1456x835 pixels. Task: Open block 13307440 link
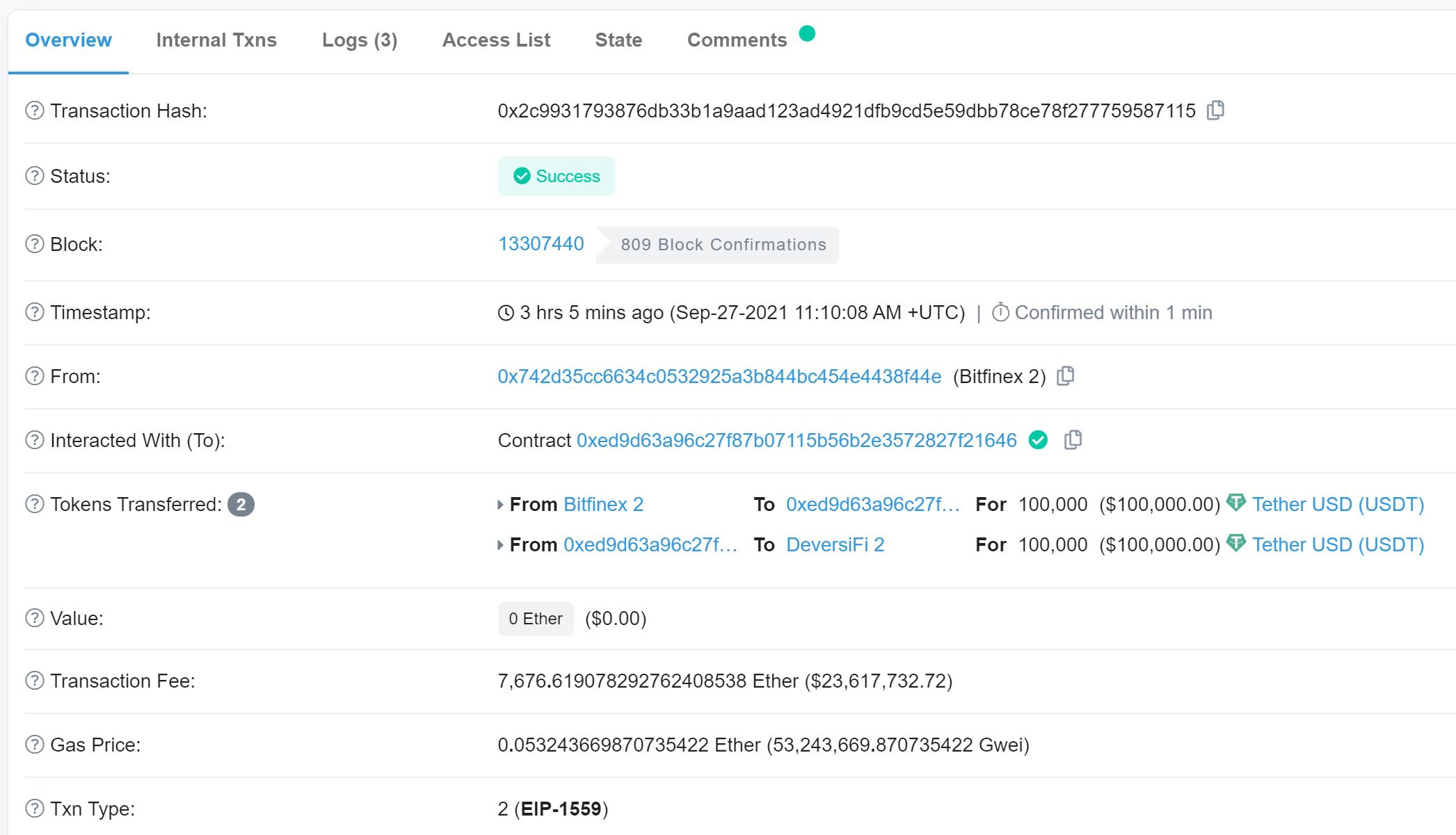pos(541,244)
